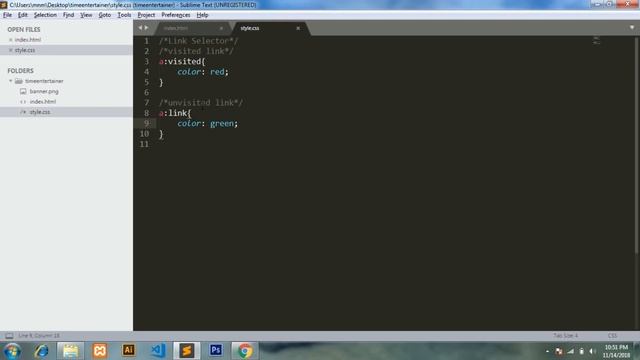This screenshot has width=640, height=360.
Task: Open the Selection menu
Action: tap(45, 15)
